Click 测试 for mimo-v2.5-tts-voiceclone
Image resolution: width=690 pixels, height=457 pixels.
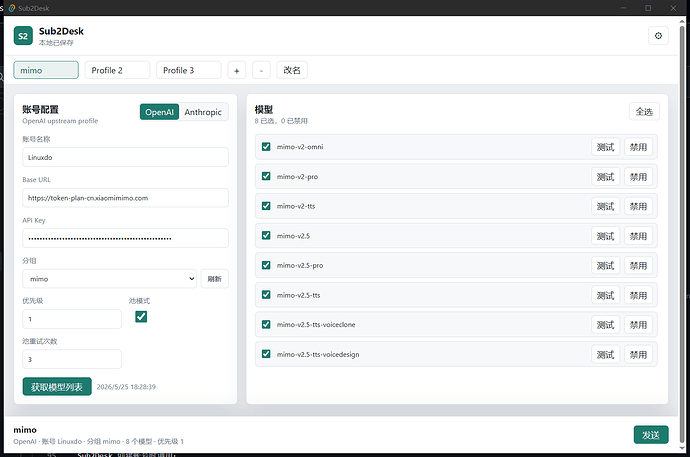click(606, 325)
